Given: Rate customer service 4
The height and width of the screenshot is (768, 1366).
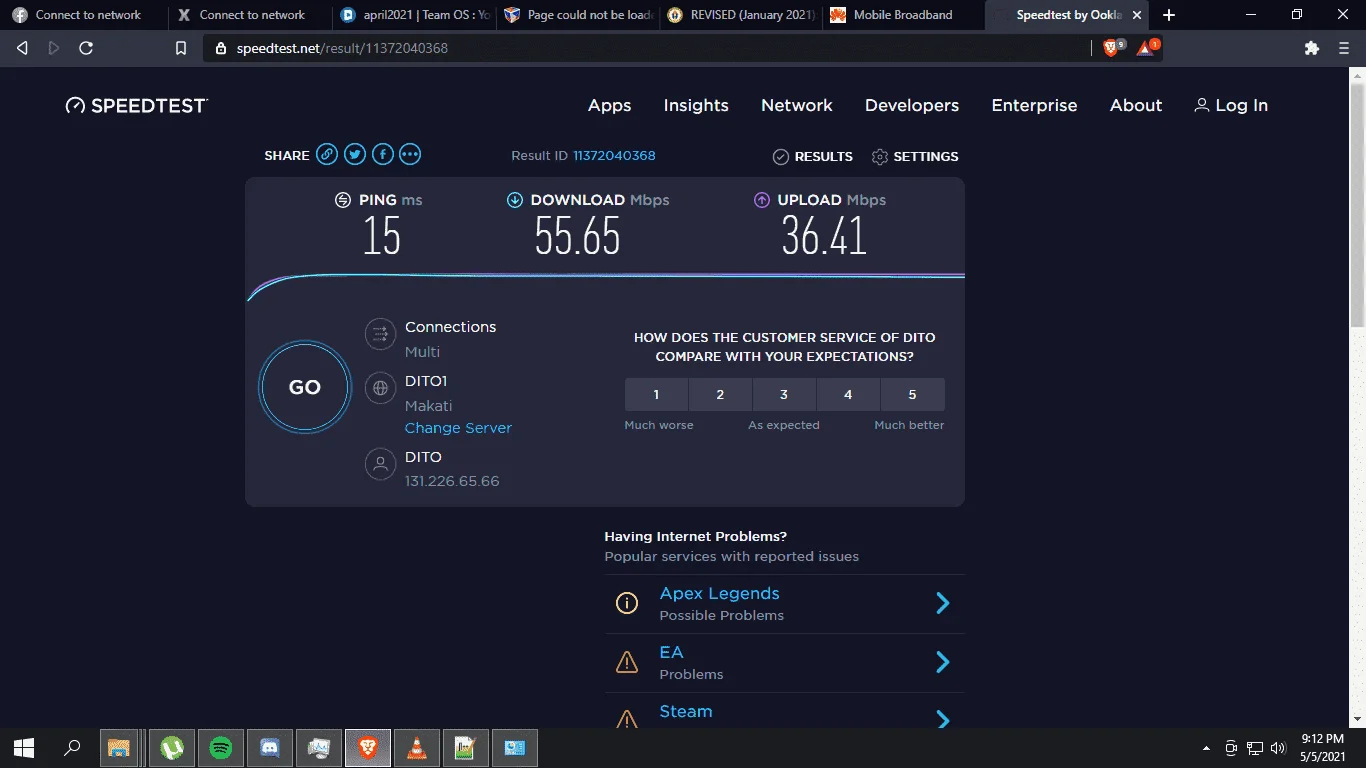Looking at the screenshot, I should [848, 395].
